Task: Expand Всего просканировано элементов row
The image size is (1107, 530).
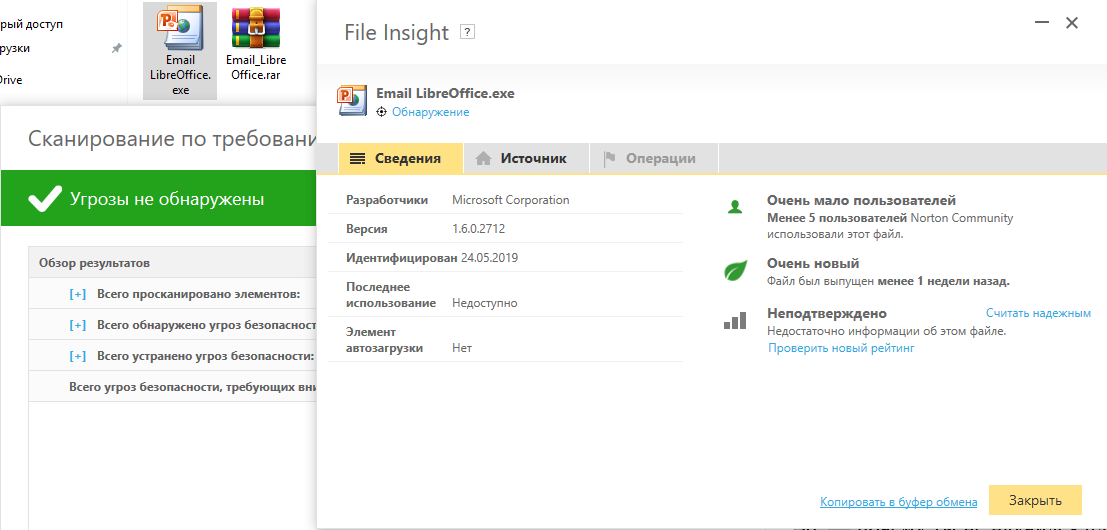Action: click(x=78, y=294)
